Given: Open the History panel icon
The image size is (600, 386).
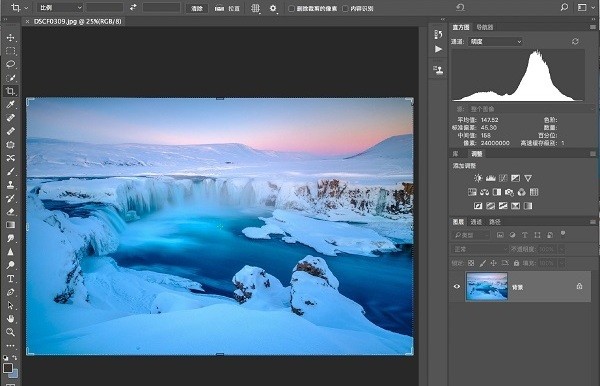Looking at the screenshot, I should click(x=438, y=35).
